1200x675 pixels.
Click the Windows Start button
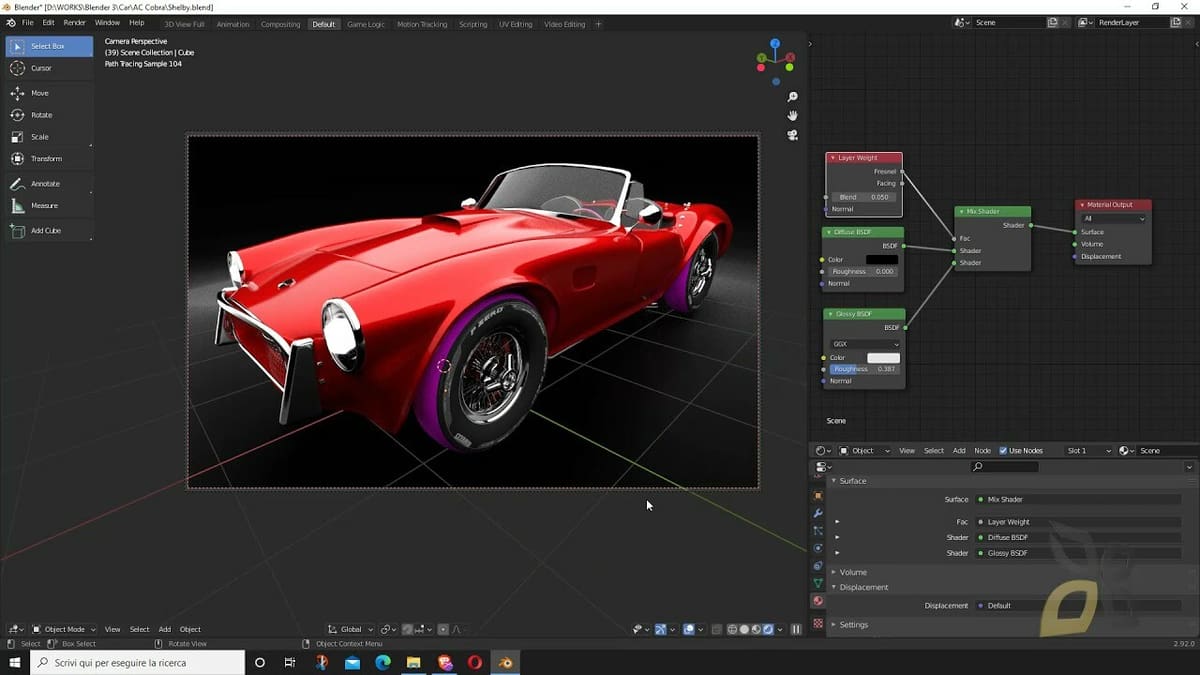point(14,662)
